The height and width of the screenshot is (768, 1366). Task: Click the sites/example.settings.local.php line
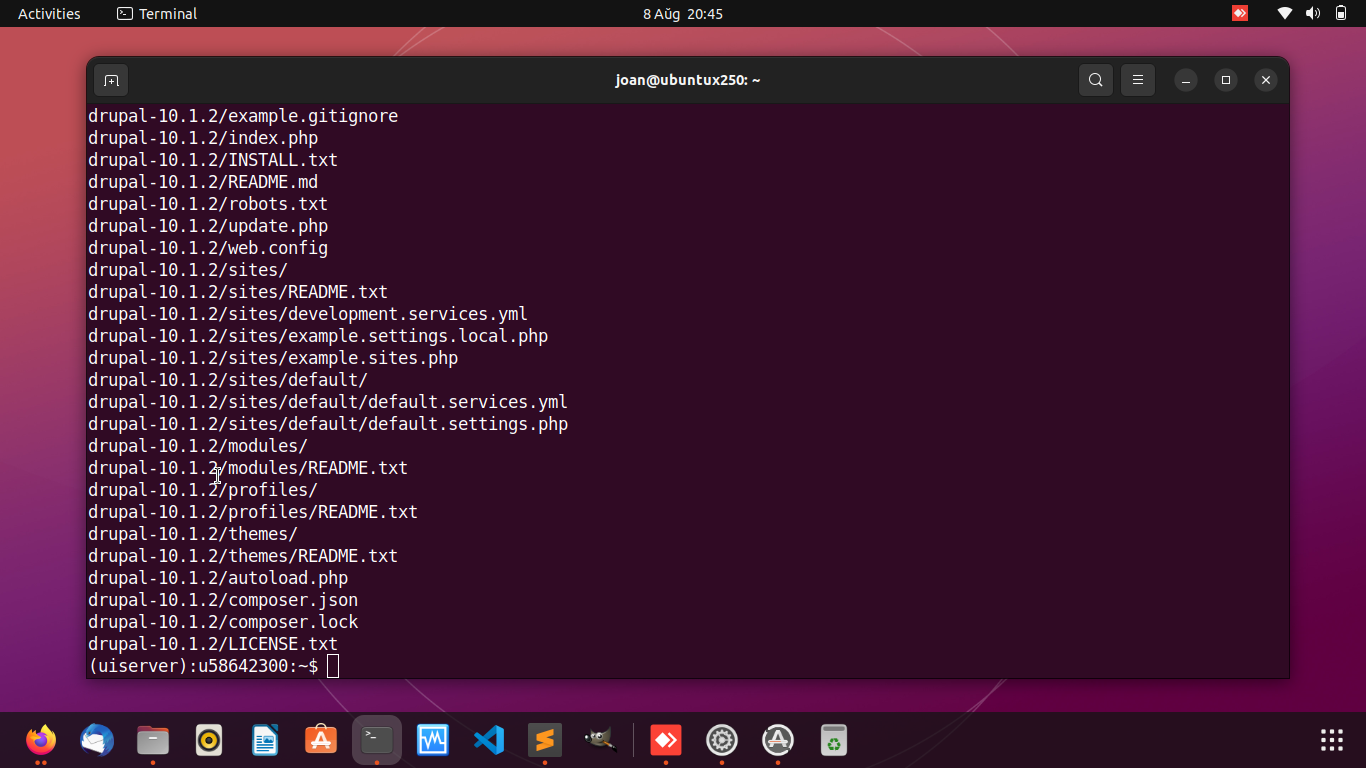318,336
